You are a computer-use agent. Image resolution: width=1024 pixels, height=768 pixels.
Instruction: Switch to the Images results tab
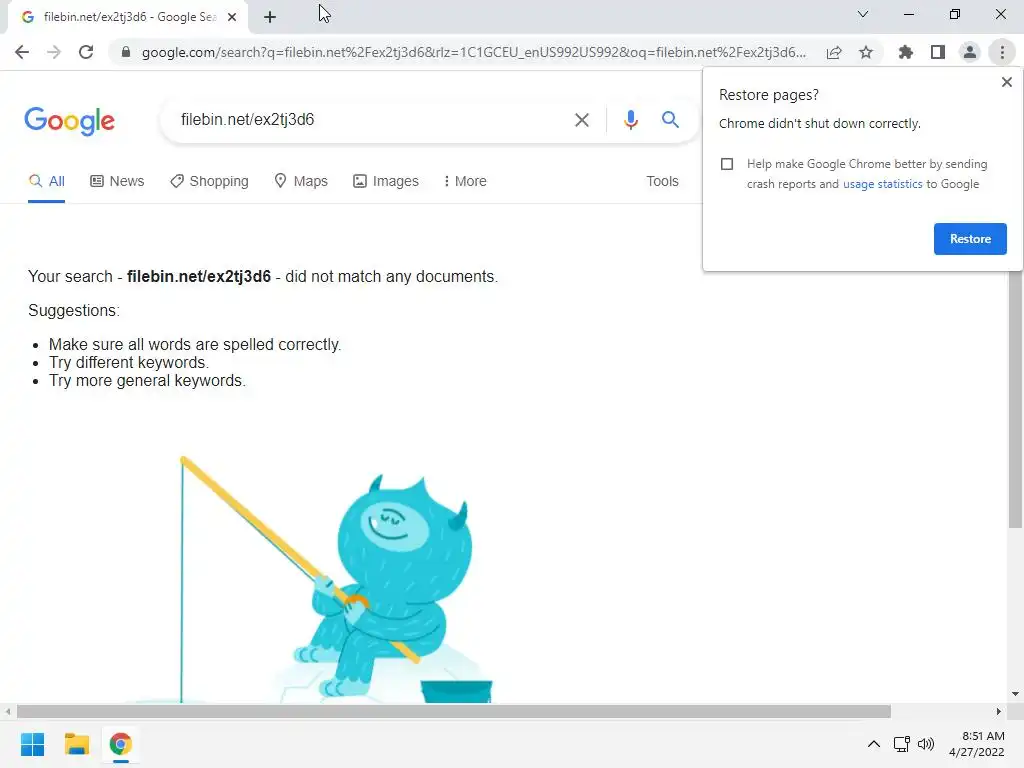(385, 182)
